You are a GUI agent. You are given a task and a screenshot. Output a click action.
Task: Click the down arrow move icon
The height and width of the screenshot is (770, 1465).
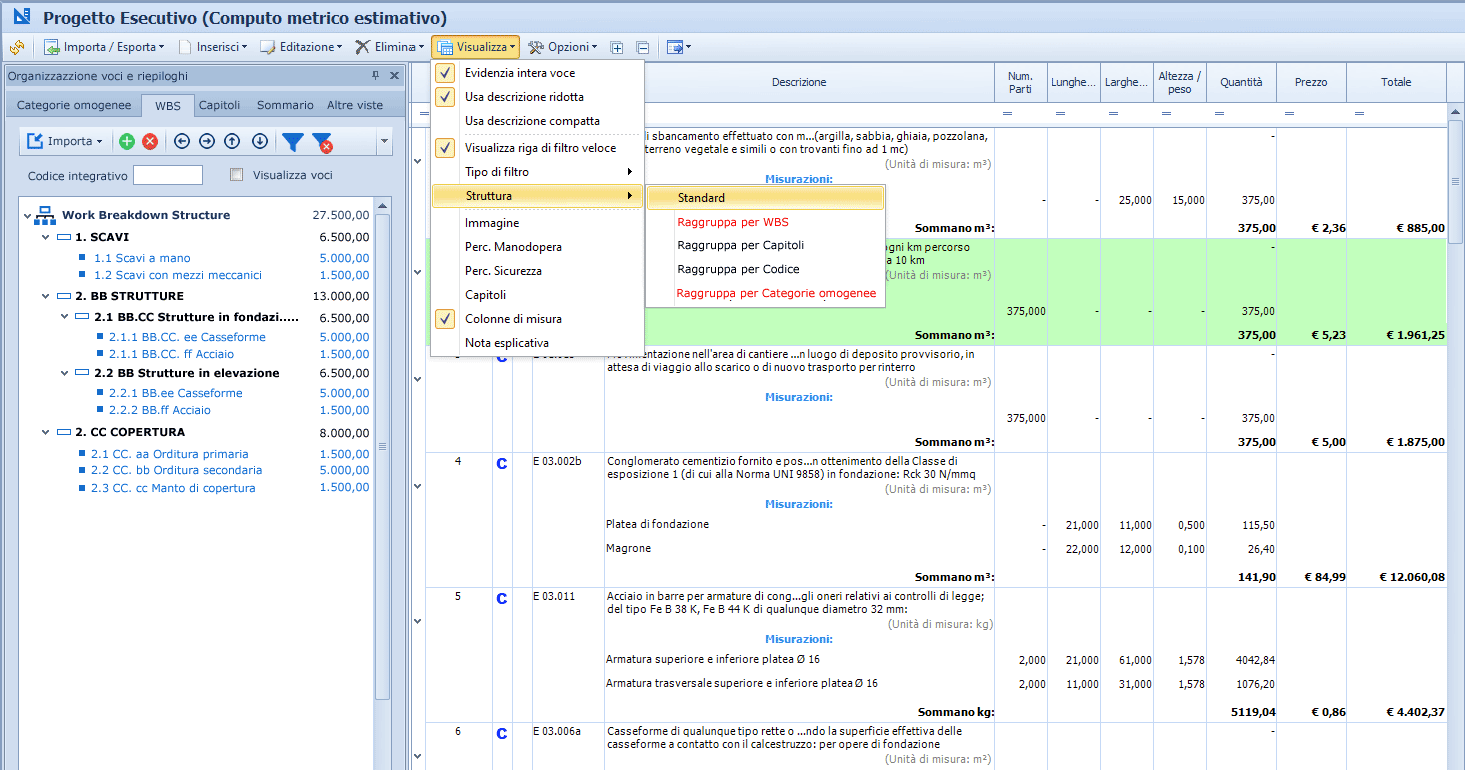(x=259, y=142)
